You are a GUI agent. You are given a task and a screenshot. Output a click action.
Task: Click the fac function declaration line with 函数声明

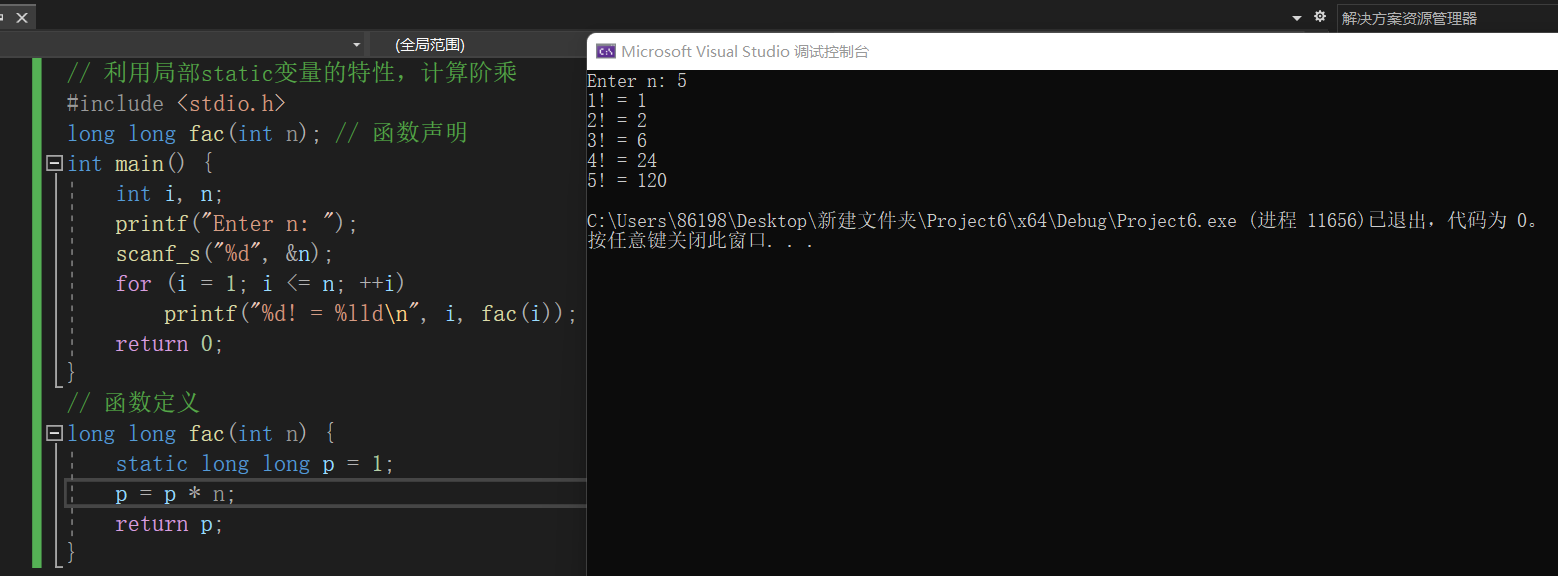point(267,134)
